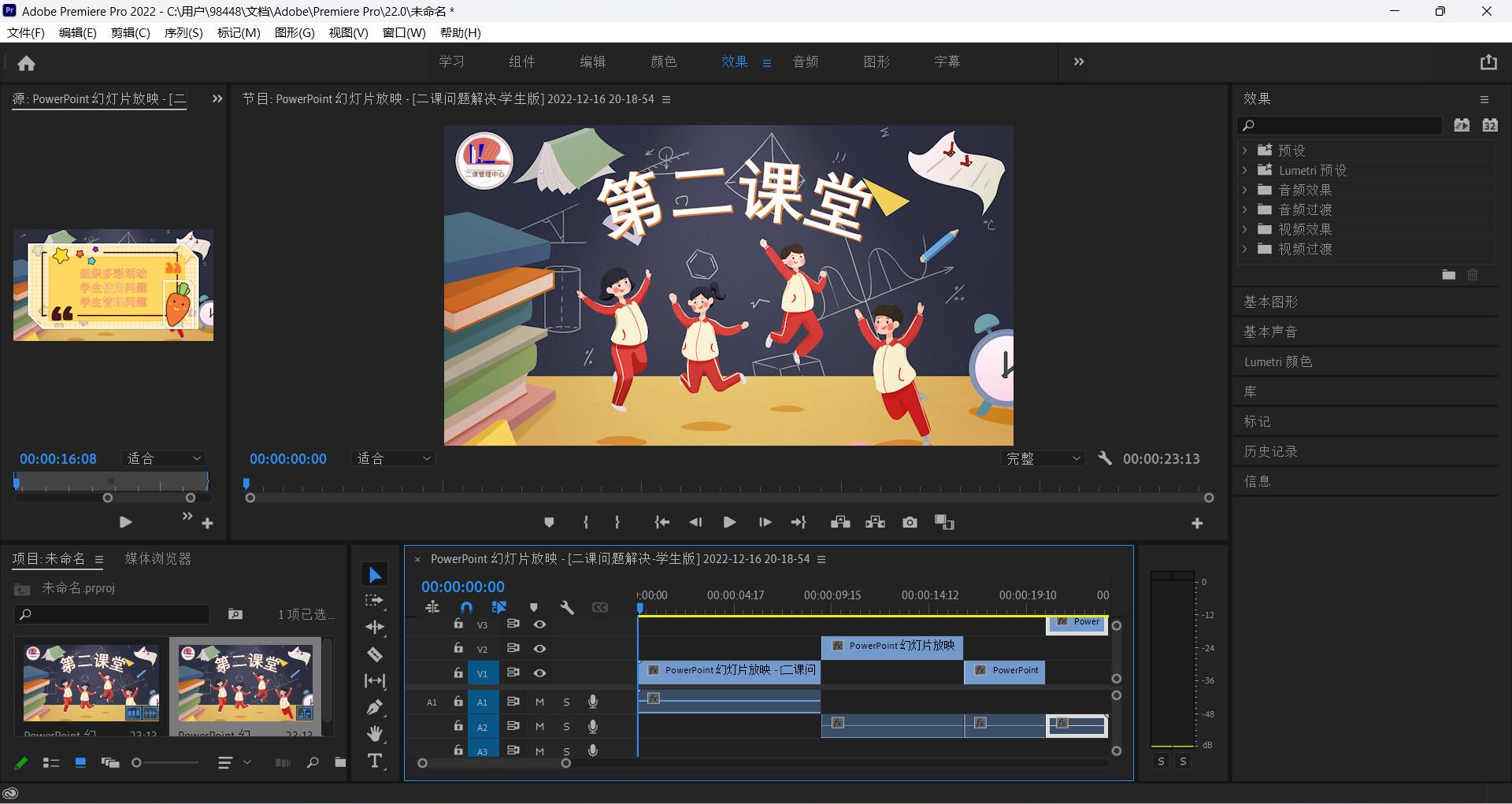
Task: Toggle linked selection in timeline
Action: pos(499,607)
